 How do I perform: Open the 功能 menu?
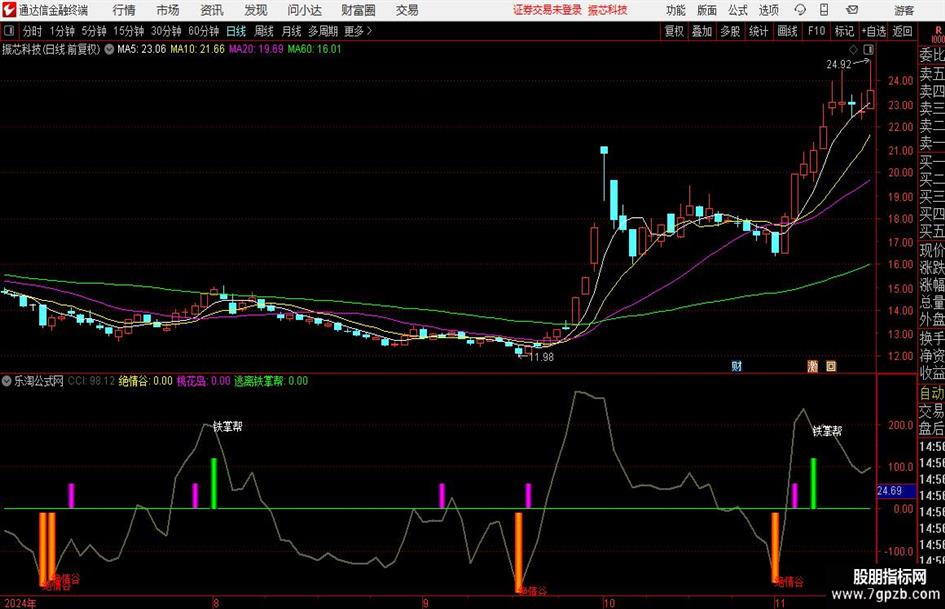676,10
